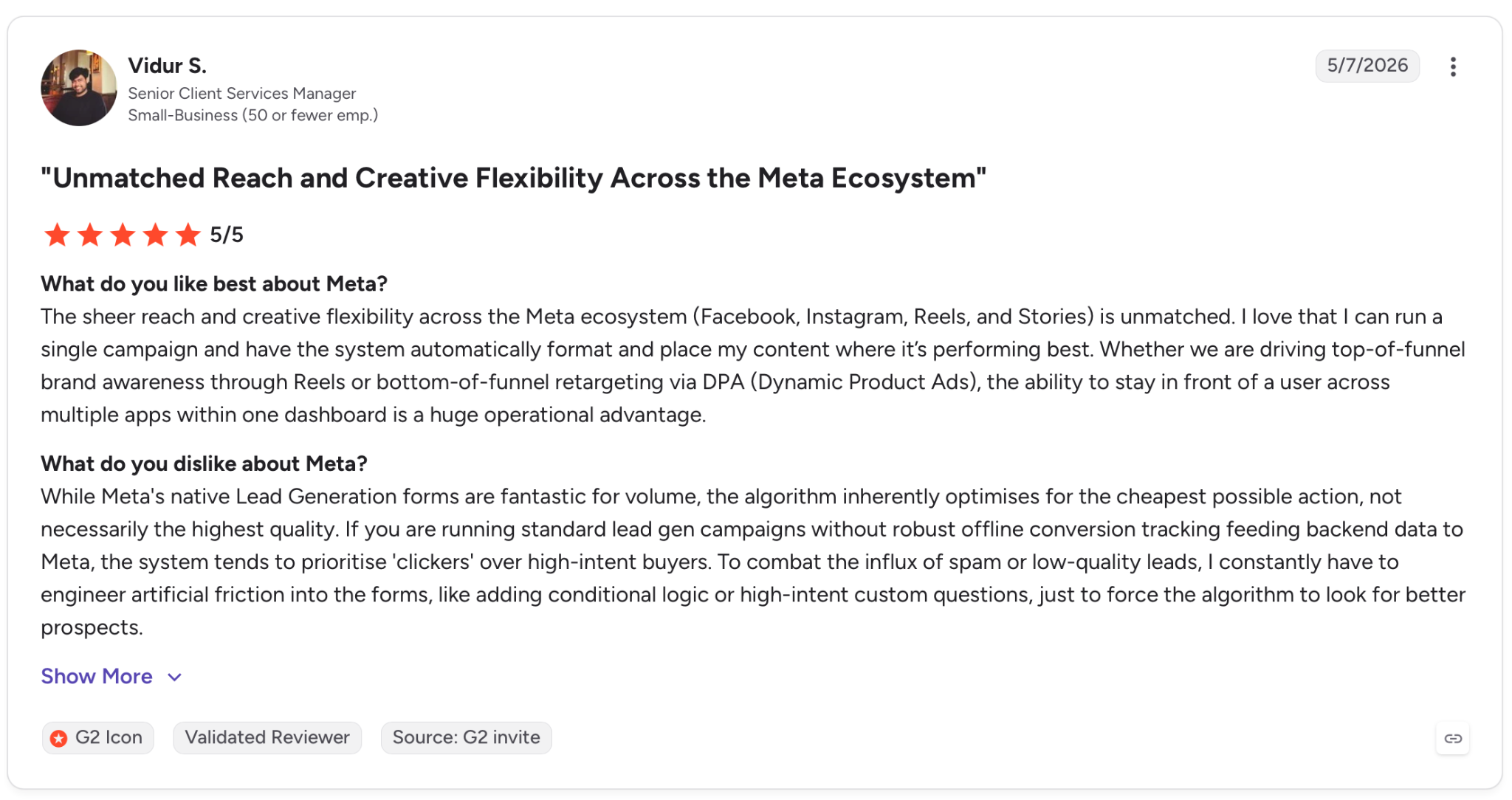This screenshot has width=1512, height=800.
Task: Click the fifth rating star
Action: pos(188,235)
